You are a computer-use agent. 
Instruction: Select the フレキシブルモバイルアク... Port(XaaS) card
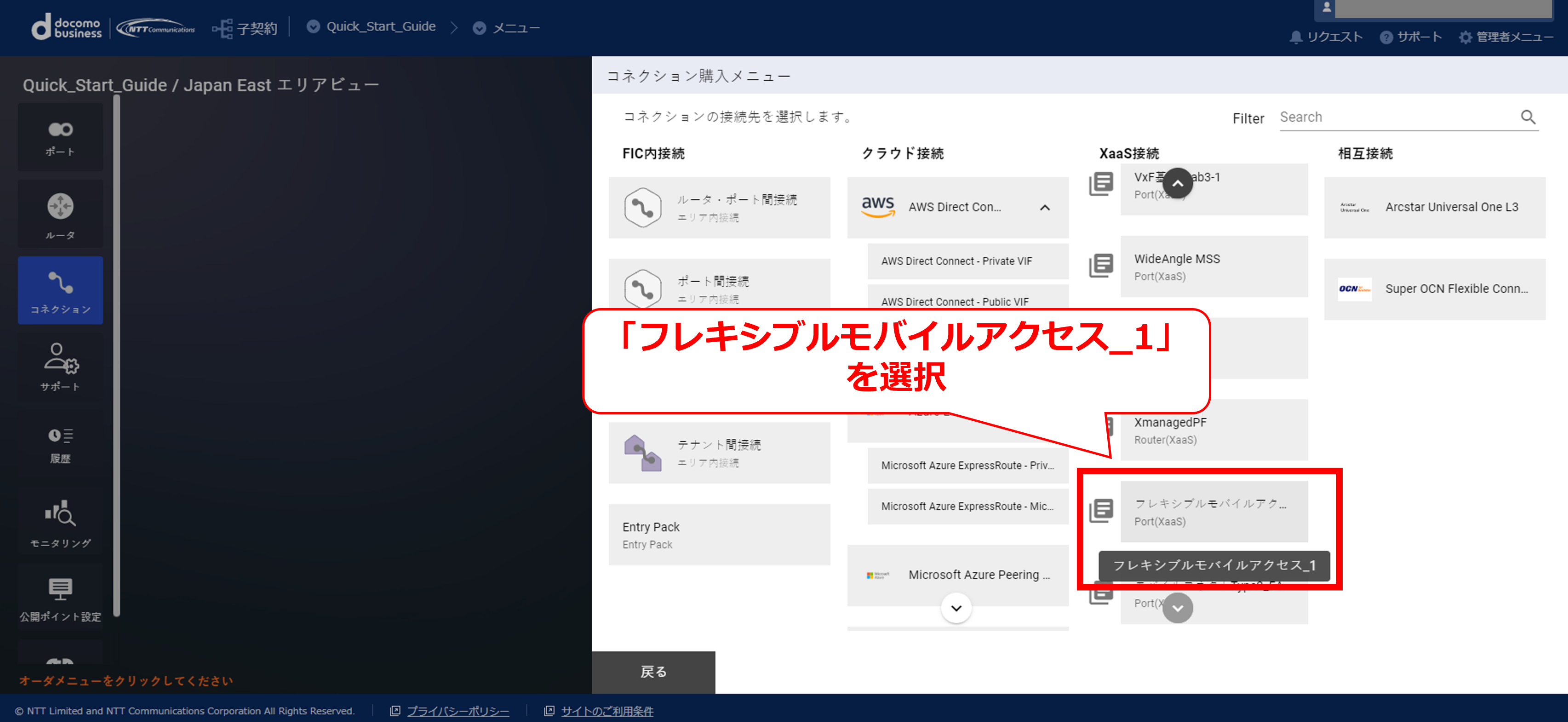[1214, 511]
